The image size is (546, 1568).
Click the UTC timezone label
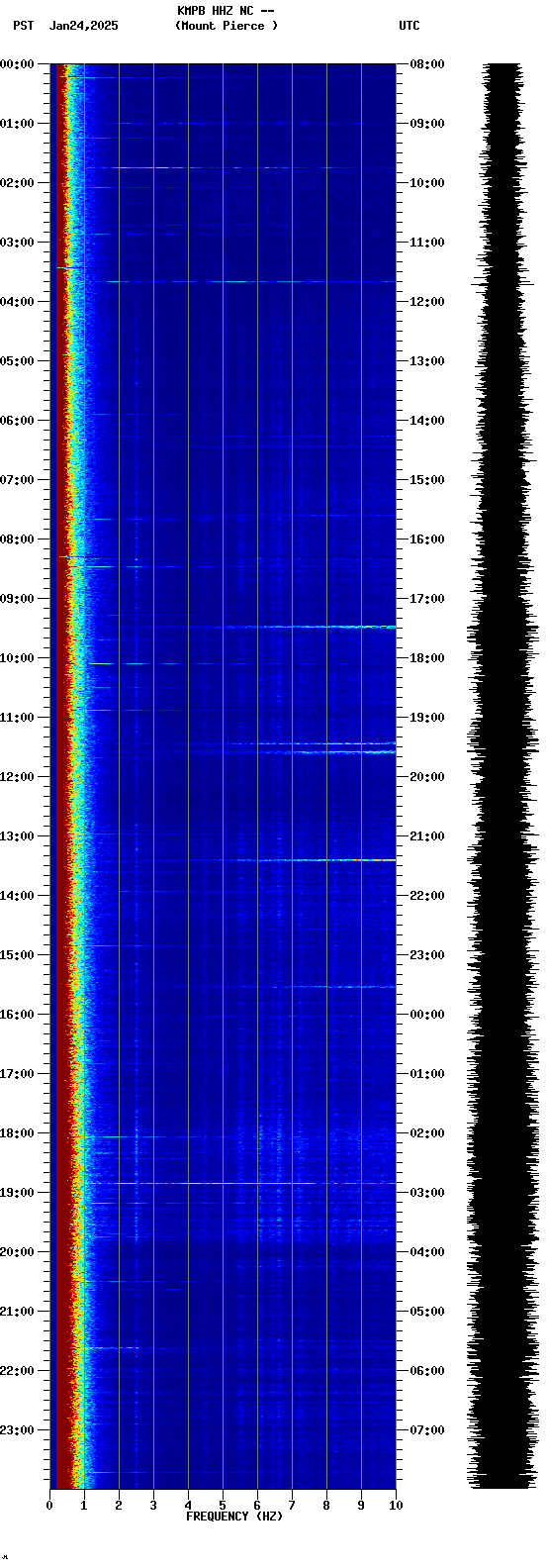409,26
